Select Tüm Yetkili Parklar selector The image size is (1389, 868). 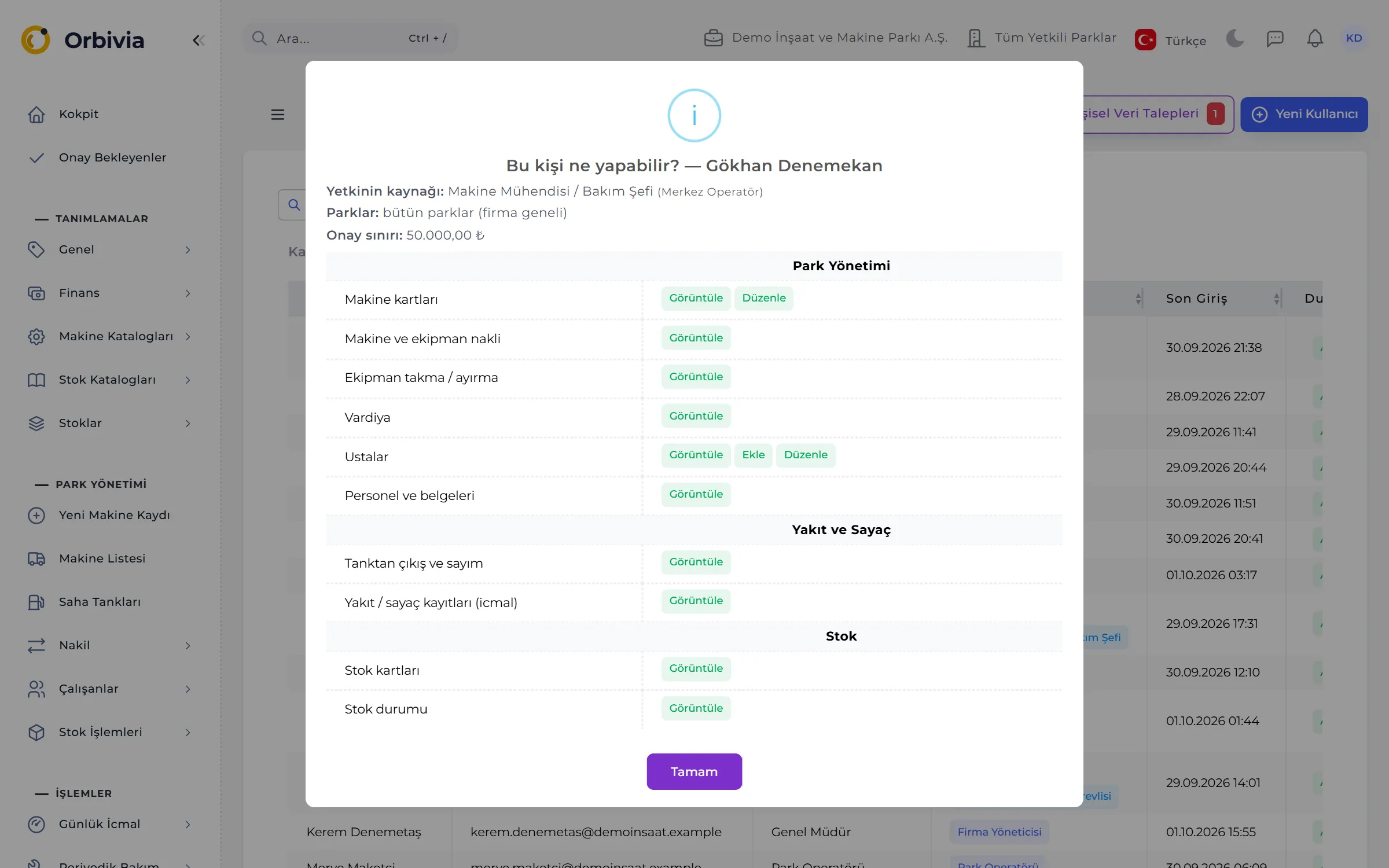(1042, 38)
